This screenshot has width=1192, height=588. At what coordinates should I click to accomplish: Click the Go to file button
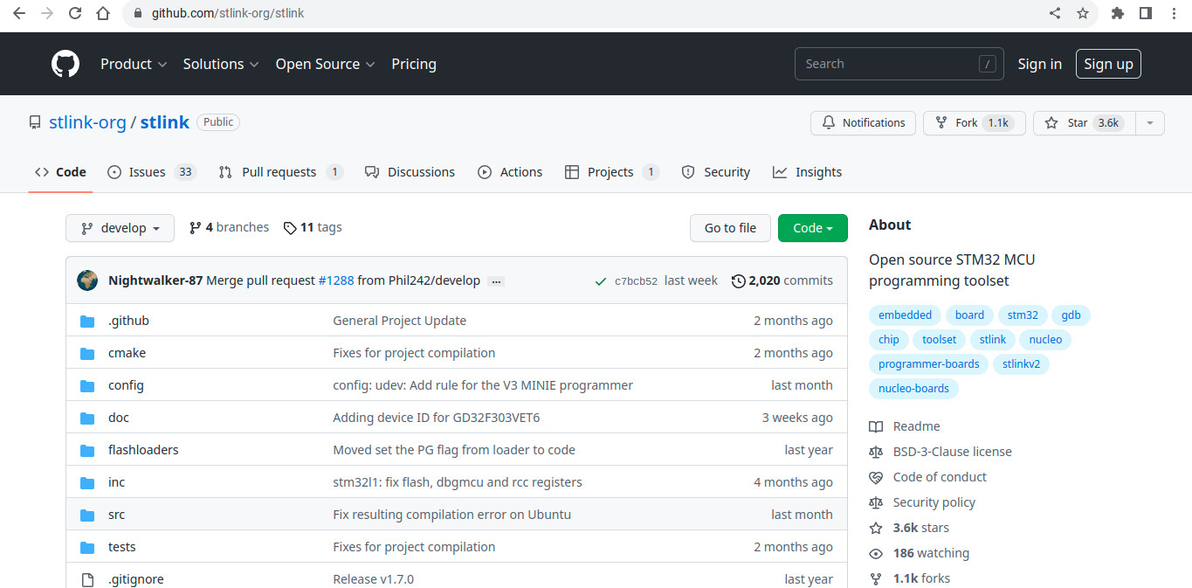pyautogui.click(x=730, y=228)
